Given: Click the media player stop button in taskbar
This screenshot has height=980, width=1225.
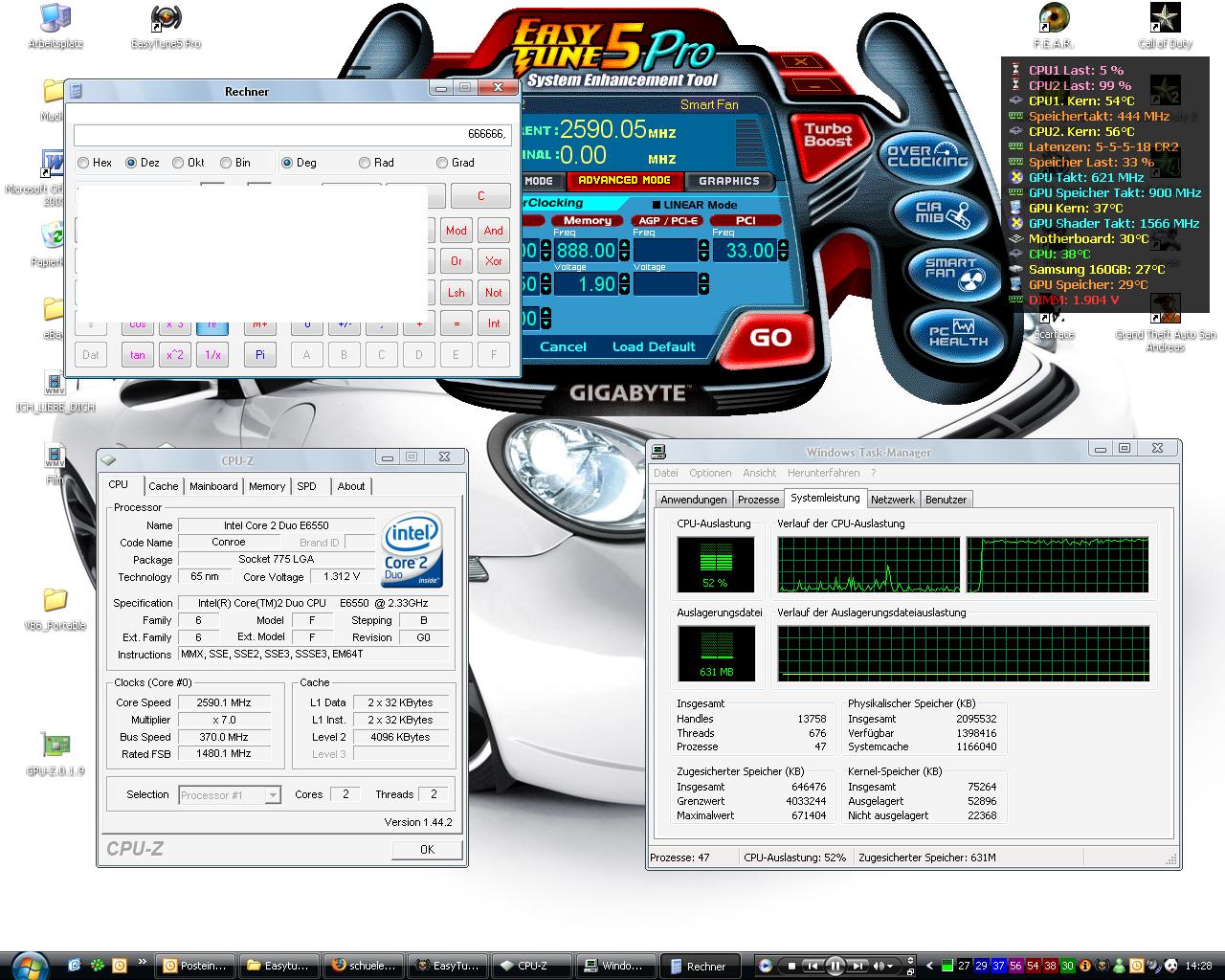Looking at the screenshot, I should pos(791,967).
